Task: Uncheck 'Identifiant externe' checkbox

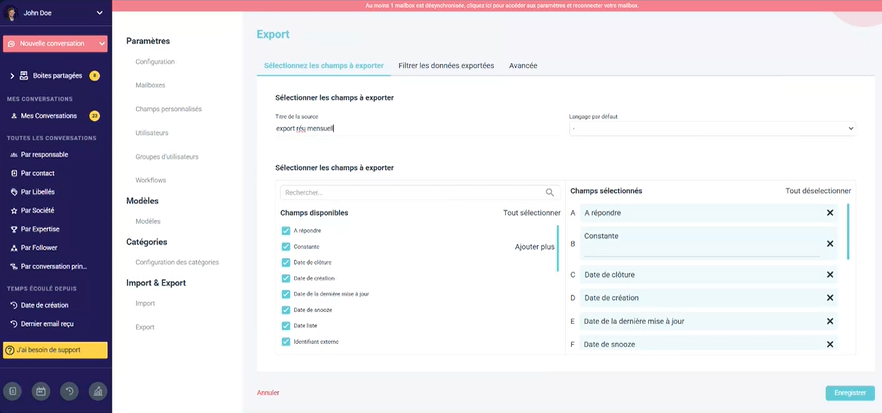Action: (x=286, y=342)
